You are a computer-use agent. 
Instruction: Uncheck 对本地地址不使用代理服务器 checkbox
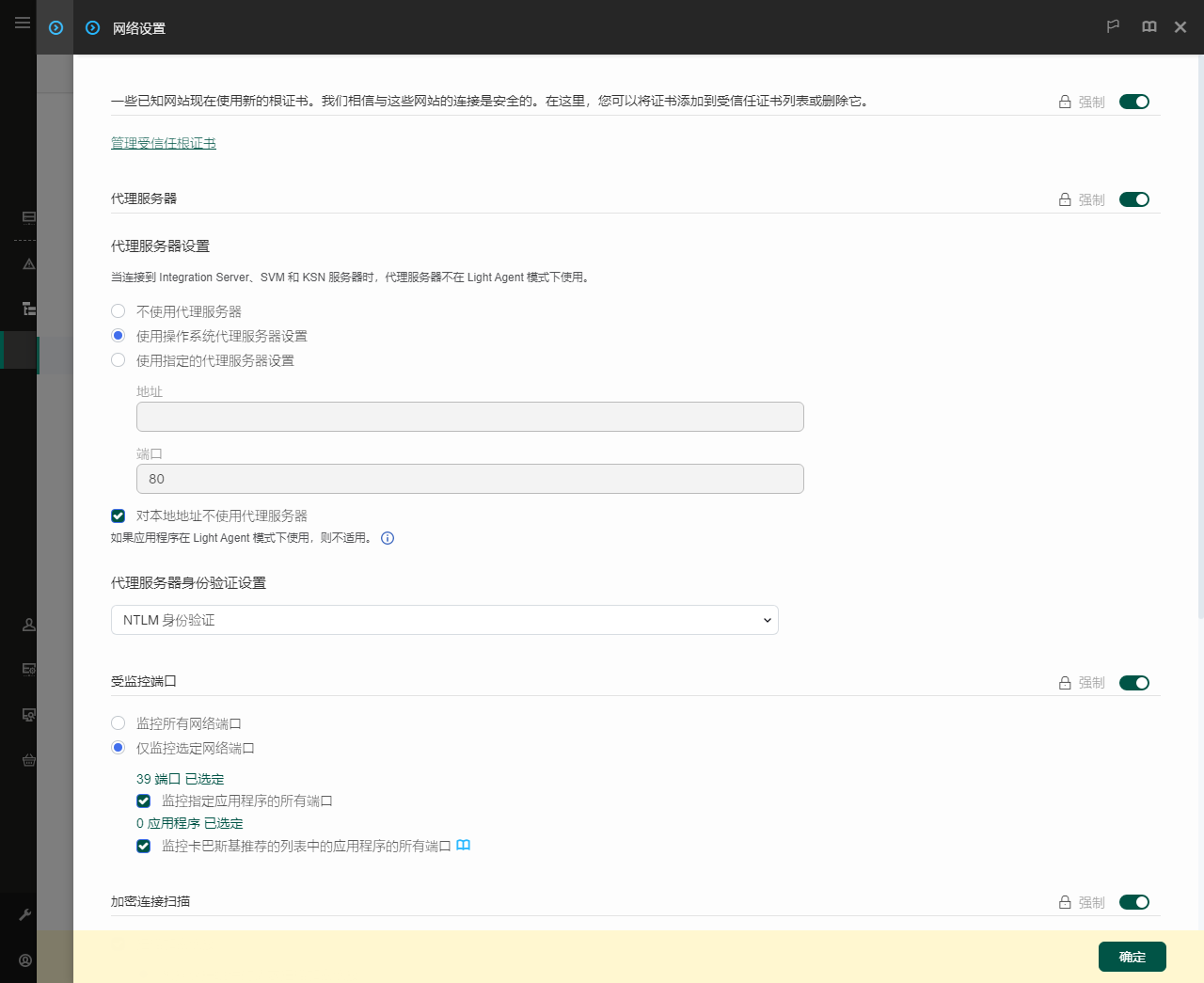tap(119, 515)
